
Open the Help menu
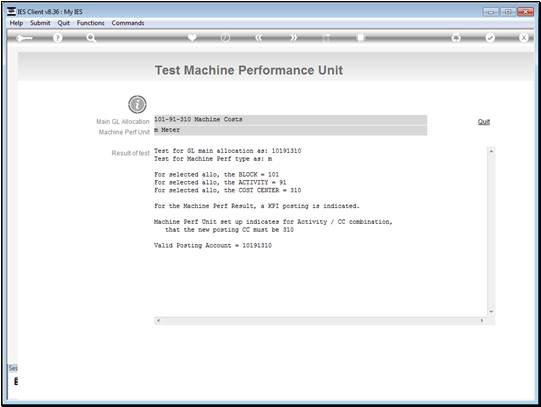click(x=16, y=23)
